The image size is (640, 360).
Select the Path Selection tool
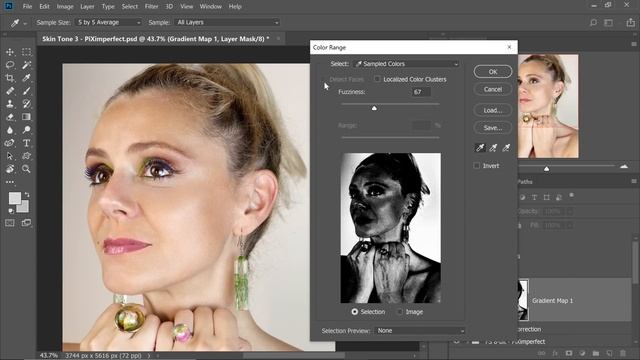click(10, 156)
